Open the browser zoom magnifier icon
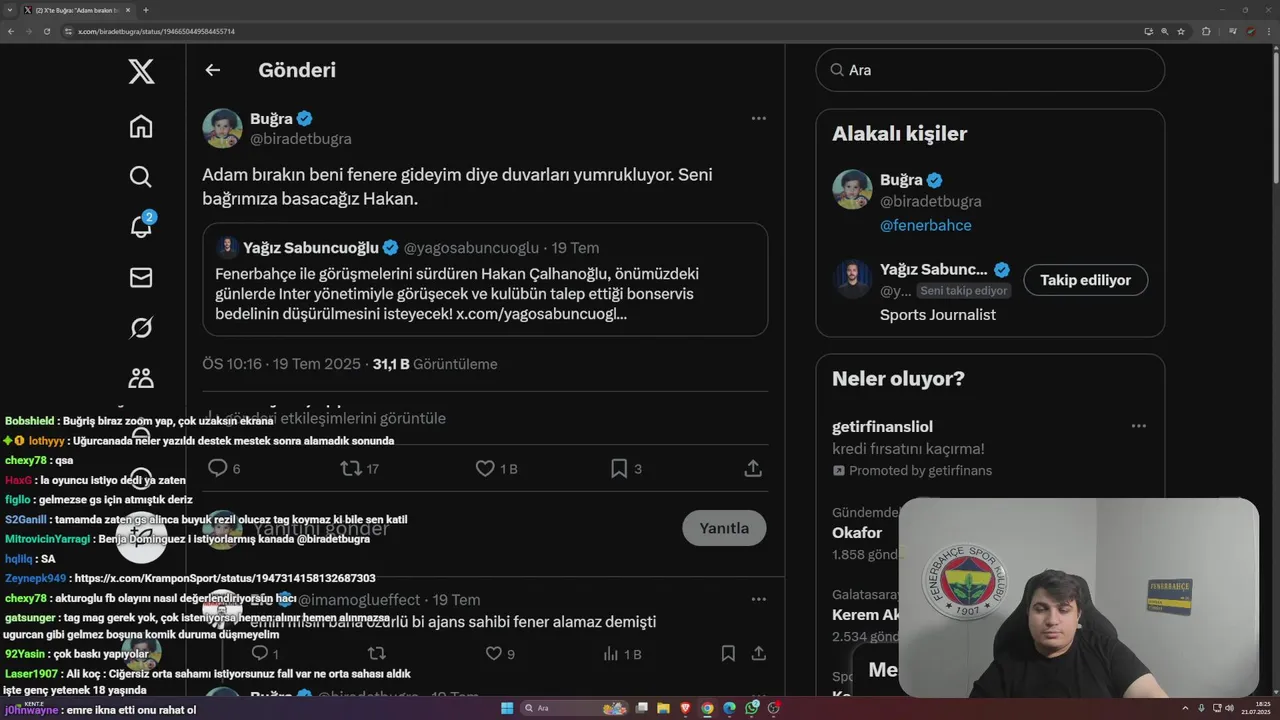 pyautogui.click(x=1165, y=31)
